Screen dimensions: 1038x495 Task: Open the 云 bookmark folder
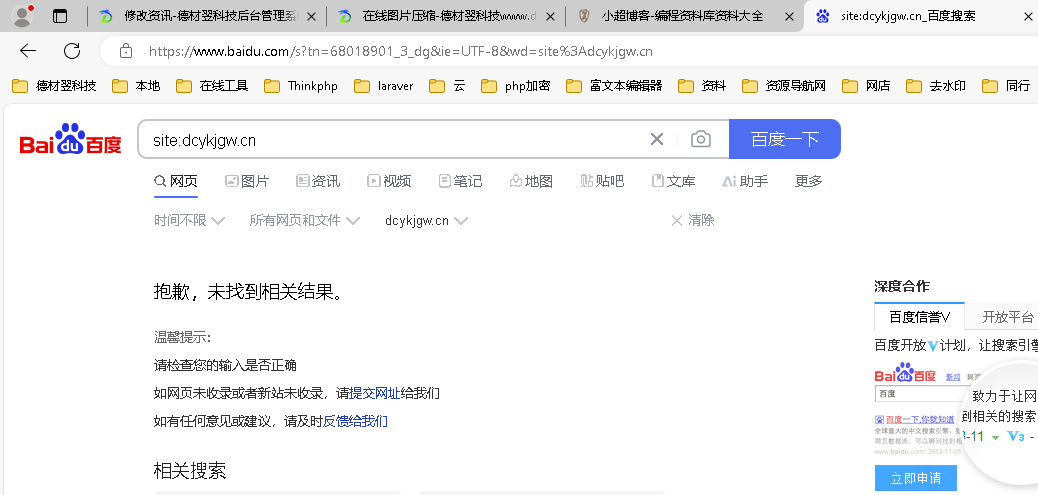(x=447, y=85)
